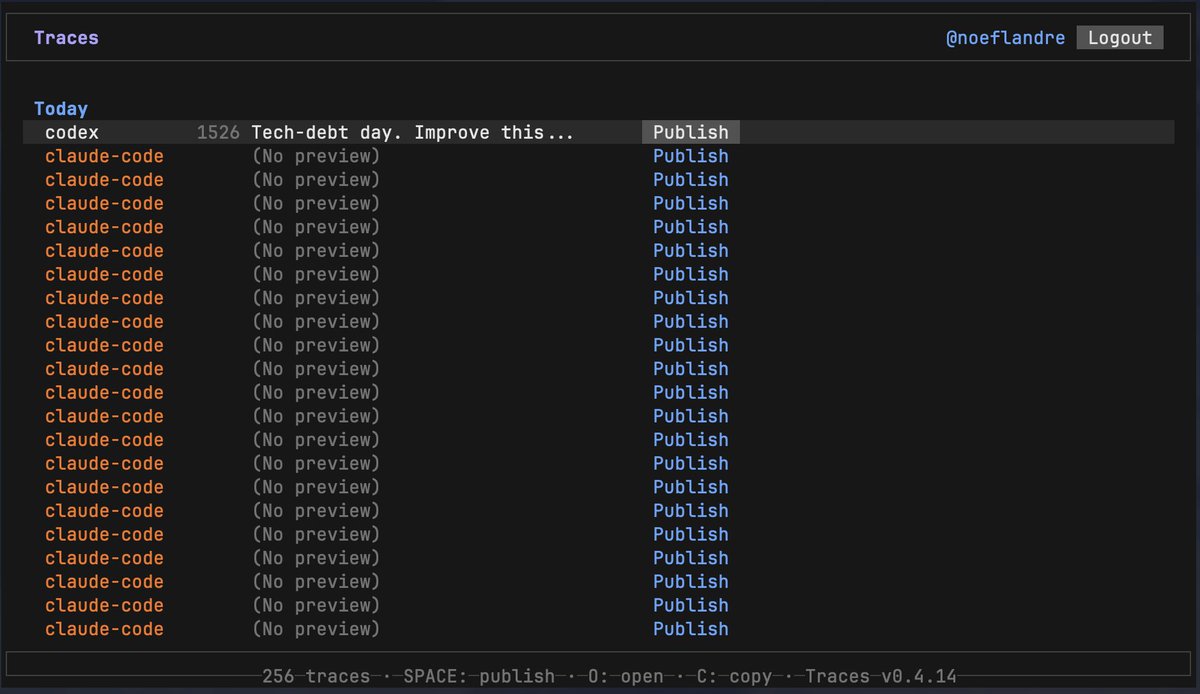Click the 1526 message count
This screenshot has width=1200, height=694.
tap(218, 132)
